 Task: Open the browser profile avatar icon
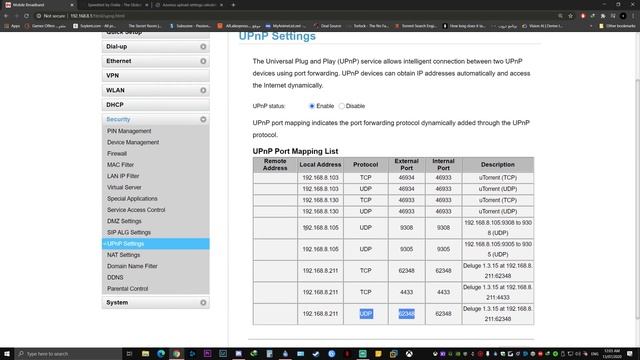point(623,16)
